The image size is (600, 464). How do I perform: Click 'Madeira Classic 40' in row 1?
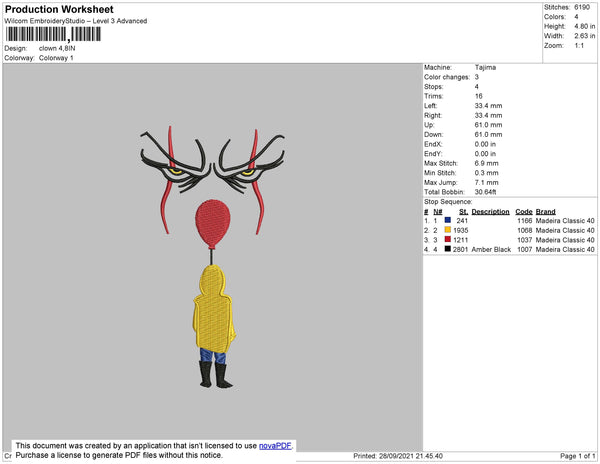[x=565, y=221]
